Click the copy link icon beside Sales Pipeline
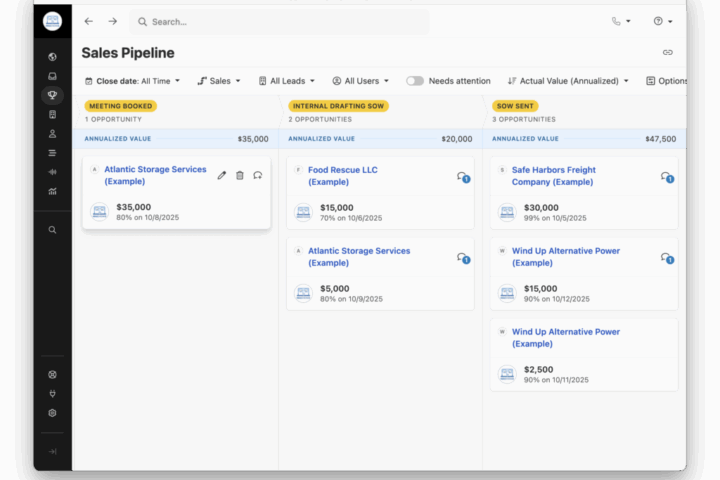Image resolution: width=720 pixels, height=480 pixels. click(667, 52)
